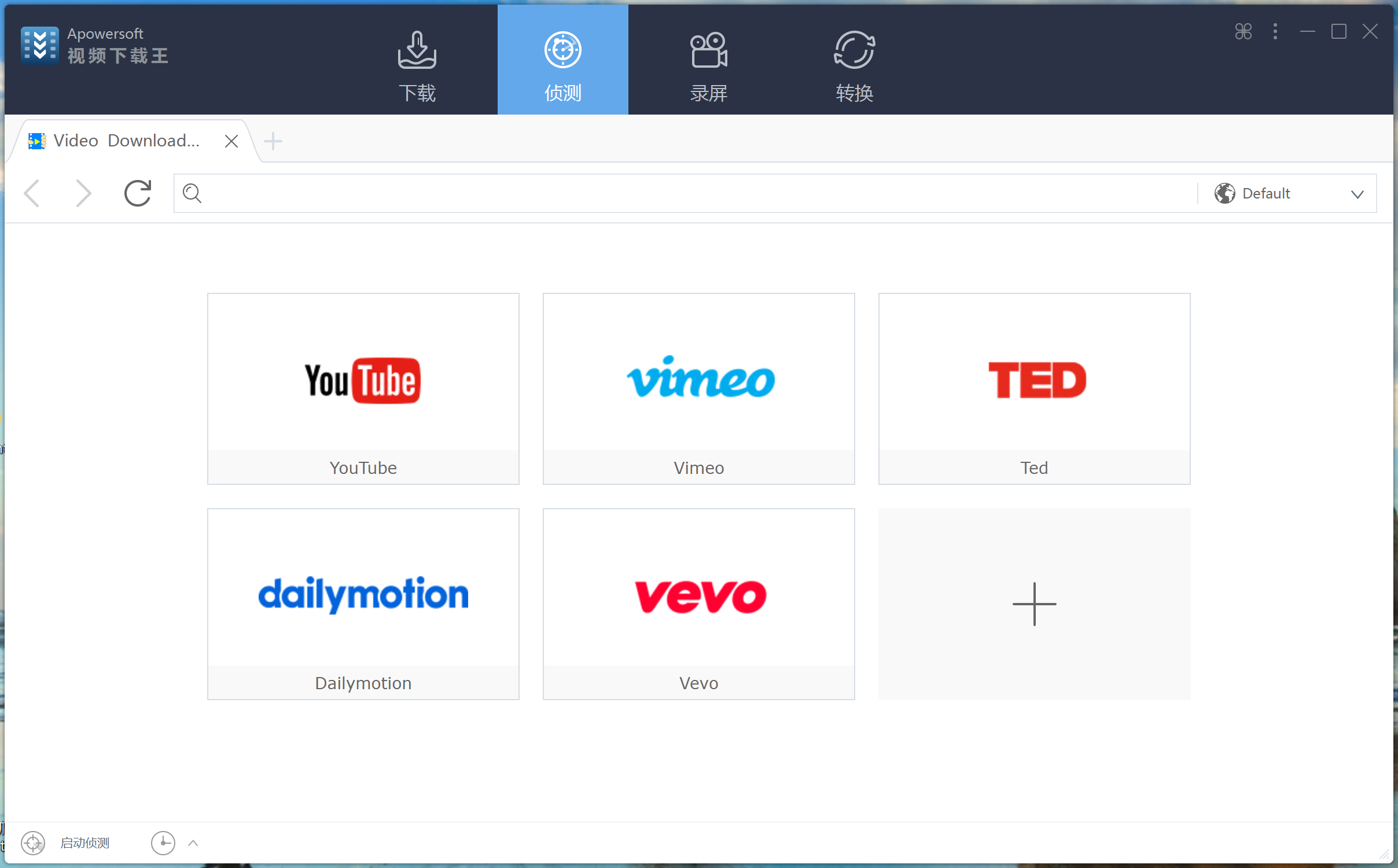Click the globe icon beside Default
The width and height of the screenshot is (1398, 868).
point(1224,193)
